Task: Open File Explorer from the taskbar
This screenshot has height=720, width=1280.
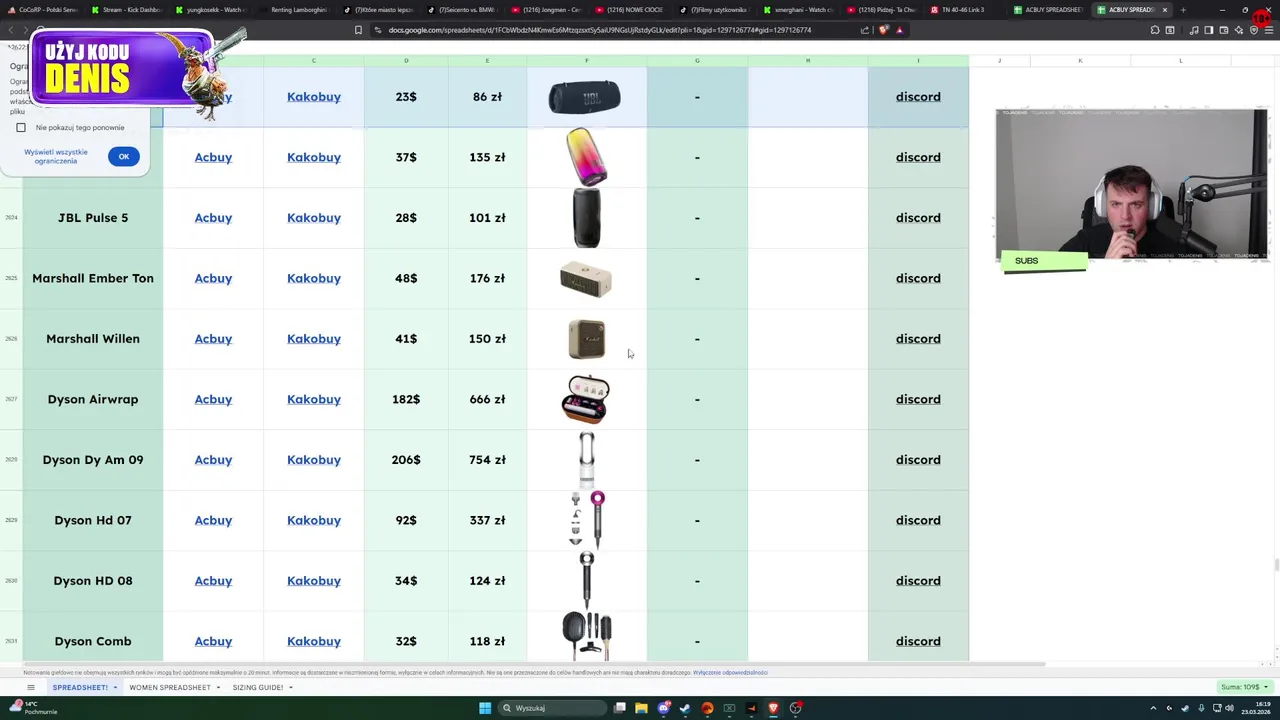Action: tap(641, 708)
